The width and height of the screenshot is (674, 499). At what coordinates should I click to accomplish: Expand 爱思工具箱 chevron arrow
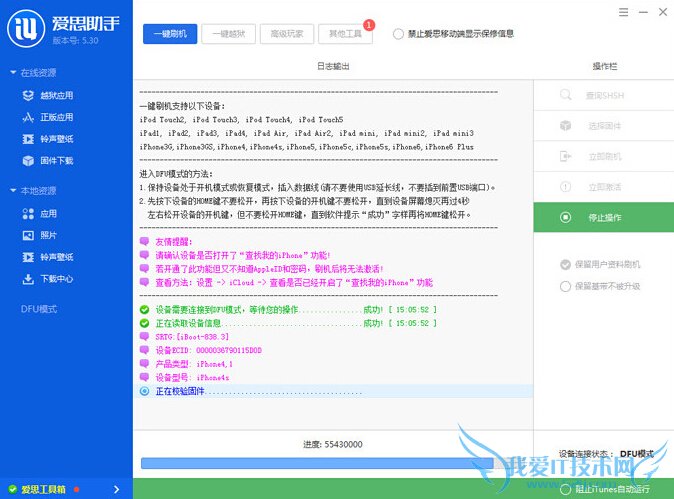pyautogui.click(x=116, y=489)
